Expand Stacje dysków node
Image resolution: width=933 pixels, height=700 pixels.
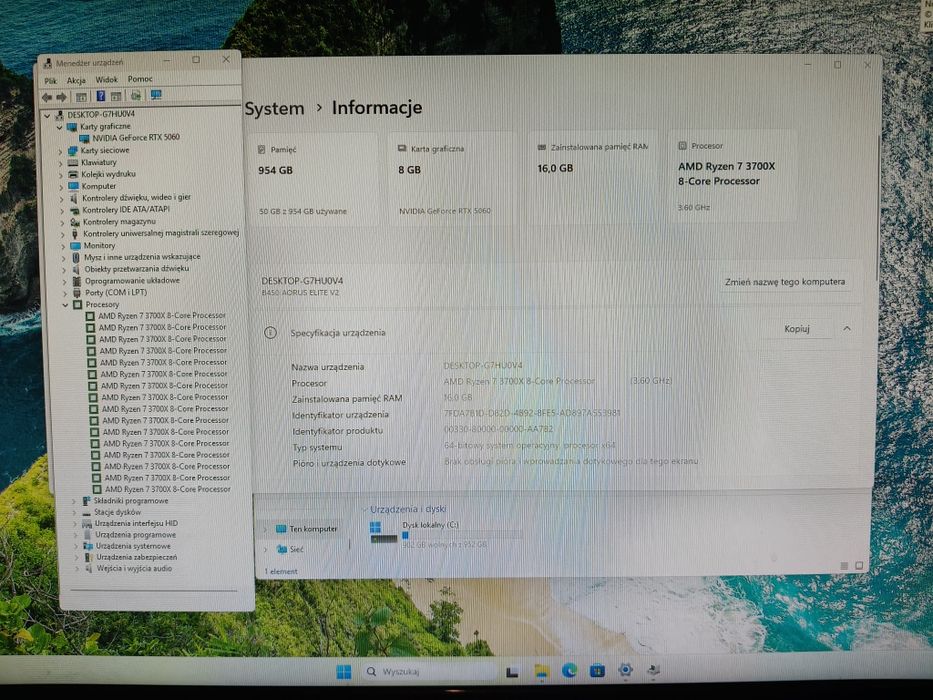click(74, 512)
